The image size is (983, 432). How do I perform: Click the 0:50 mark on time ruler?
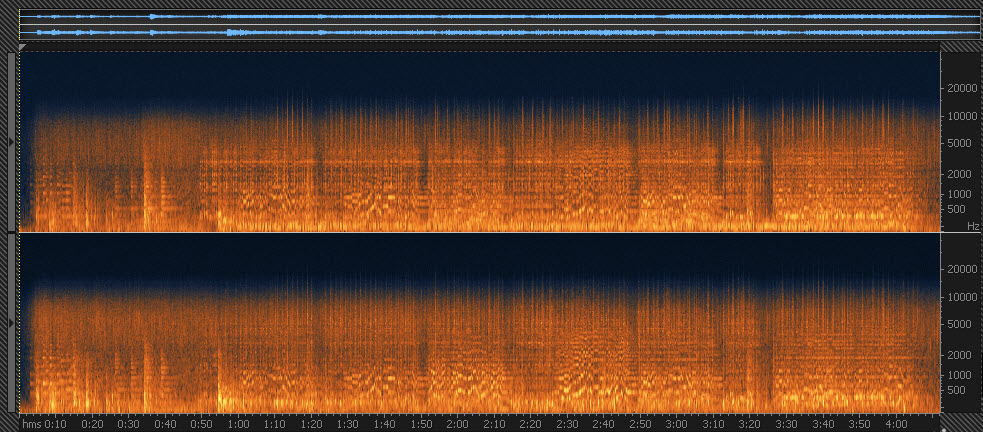pos(202,424)
